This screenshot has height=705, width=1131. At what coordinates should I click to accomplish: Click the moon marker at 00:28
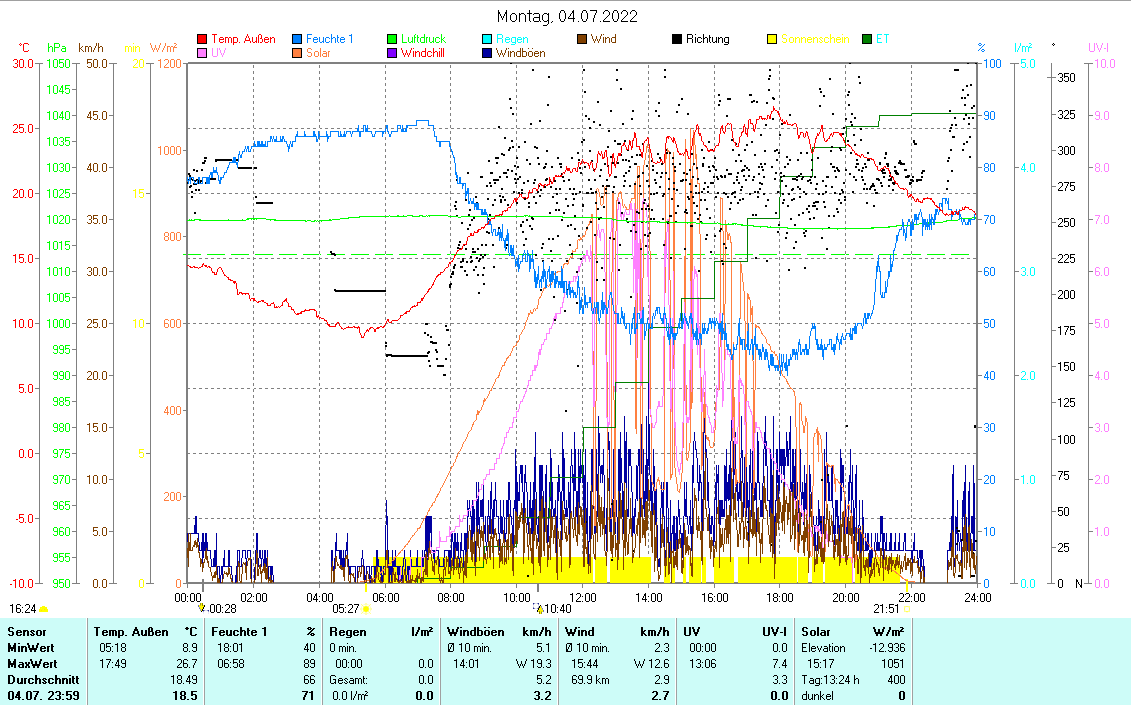(x=202, y=608)
